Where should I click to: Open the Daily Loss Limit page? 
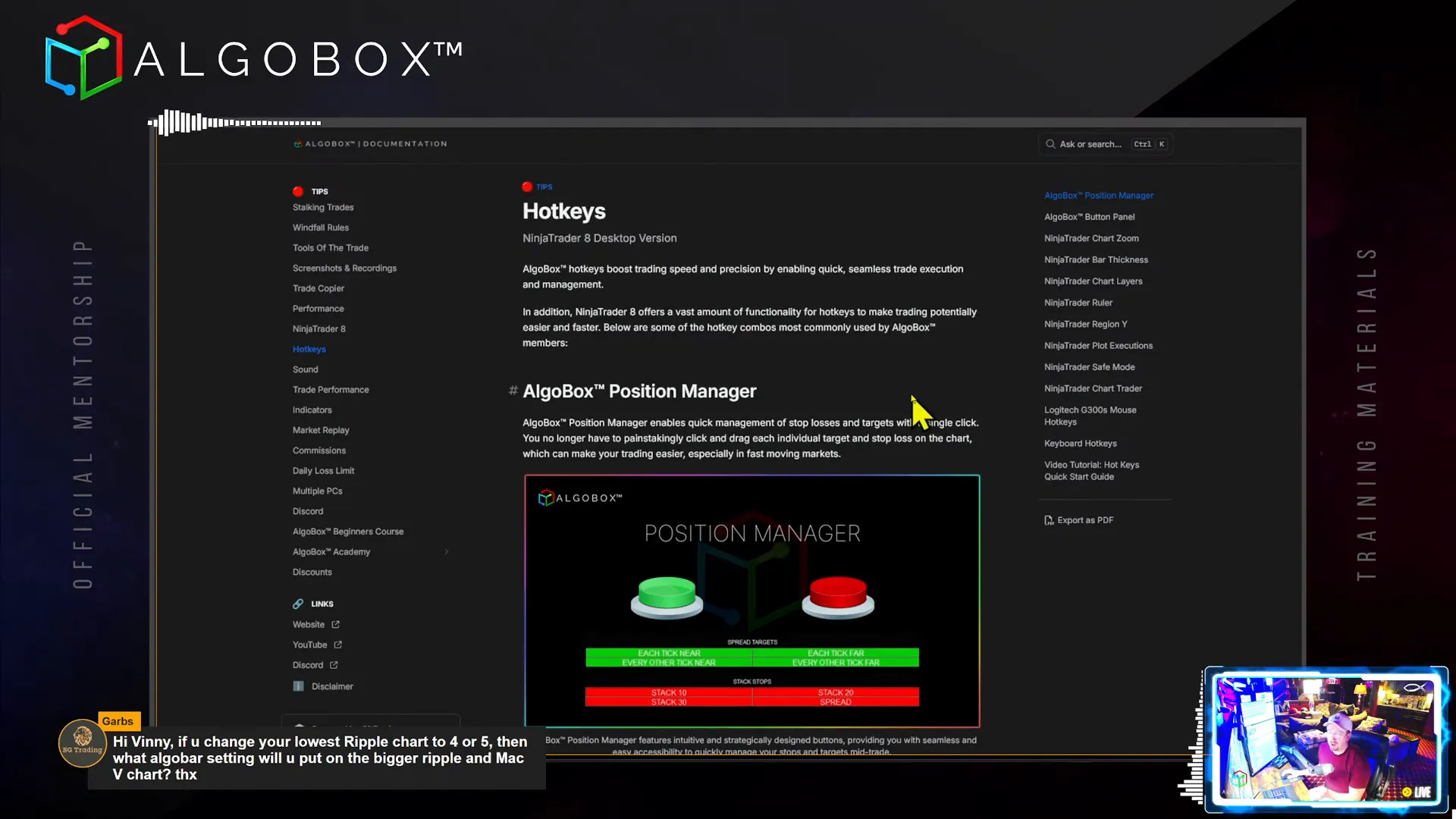[324, 472]
